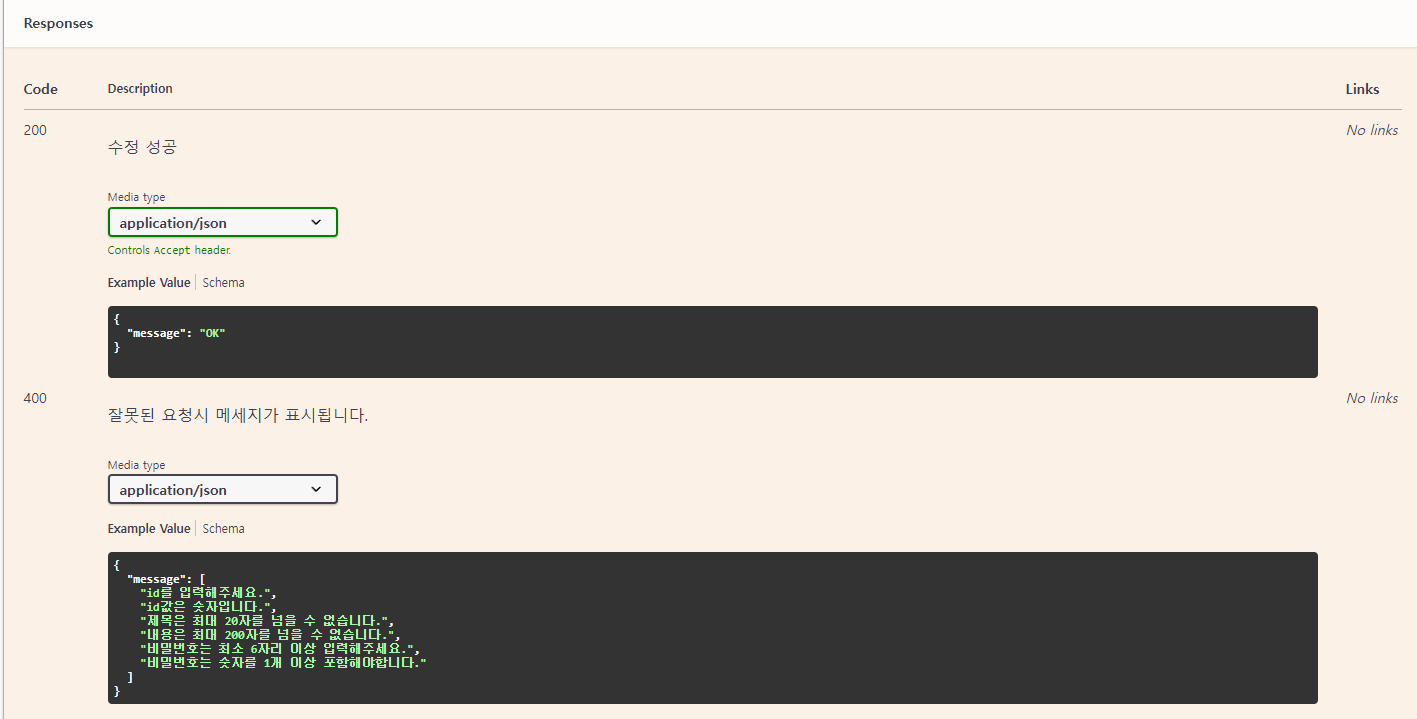
Task: Click the 'Controls Accept header' hint text
Action: click(170, 249)
